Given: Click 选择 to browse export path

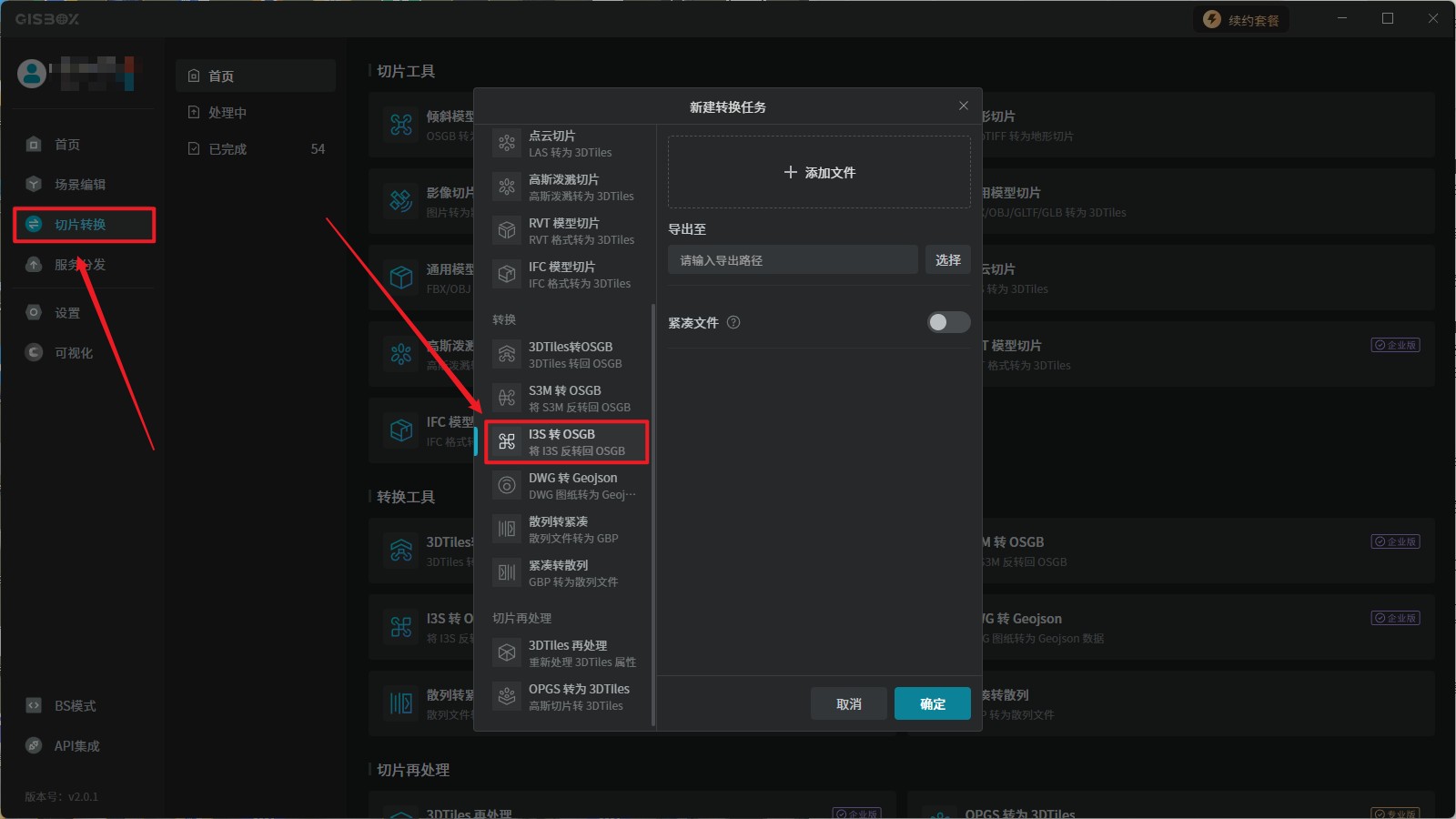Looking at the screenshot, I should [x=947, y=260].
